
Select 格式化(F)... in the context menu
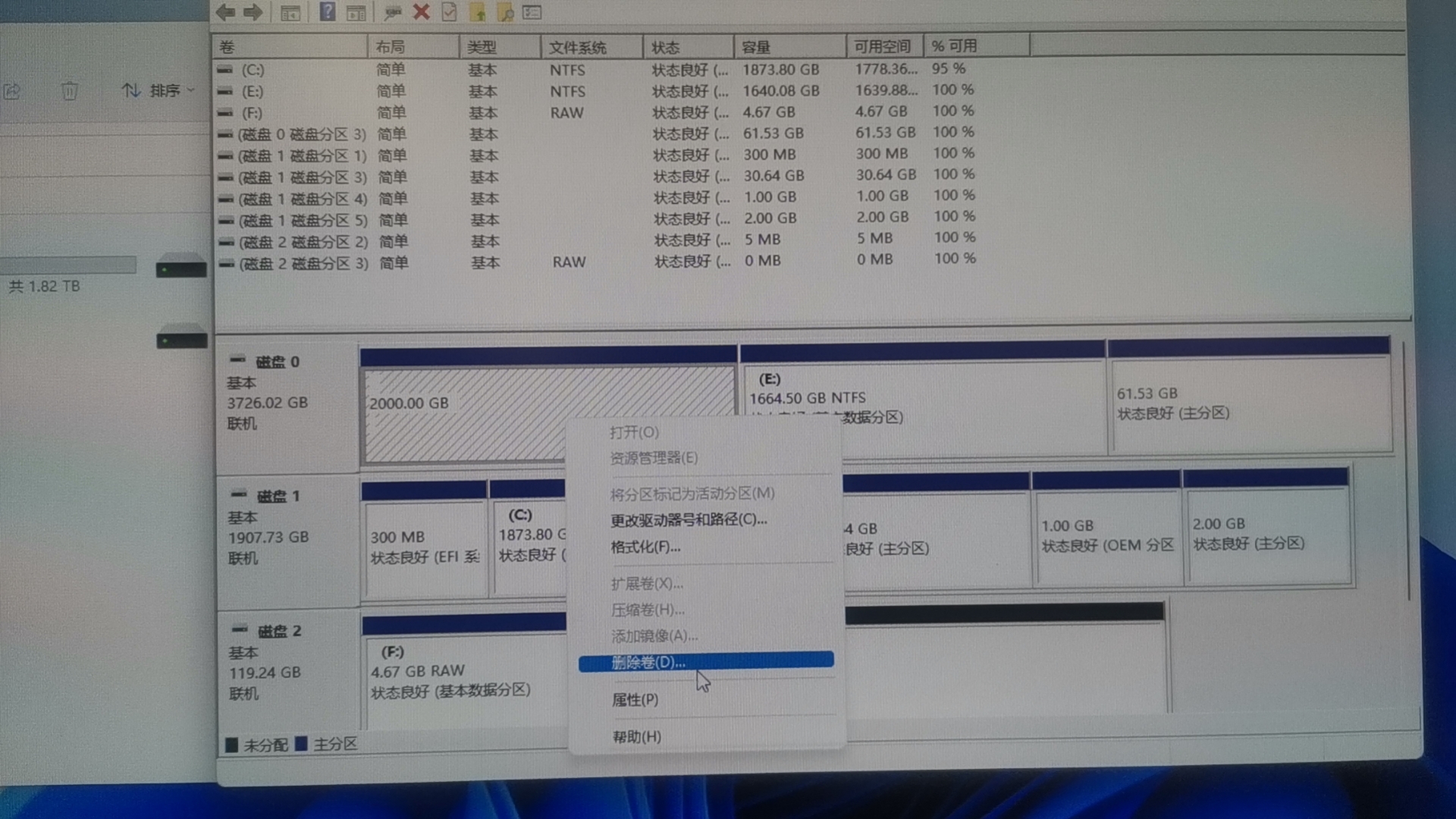pyautogui.click(x=645, y=547)
